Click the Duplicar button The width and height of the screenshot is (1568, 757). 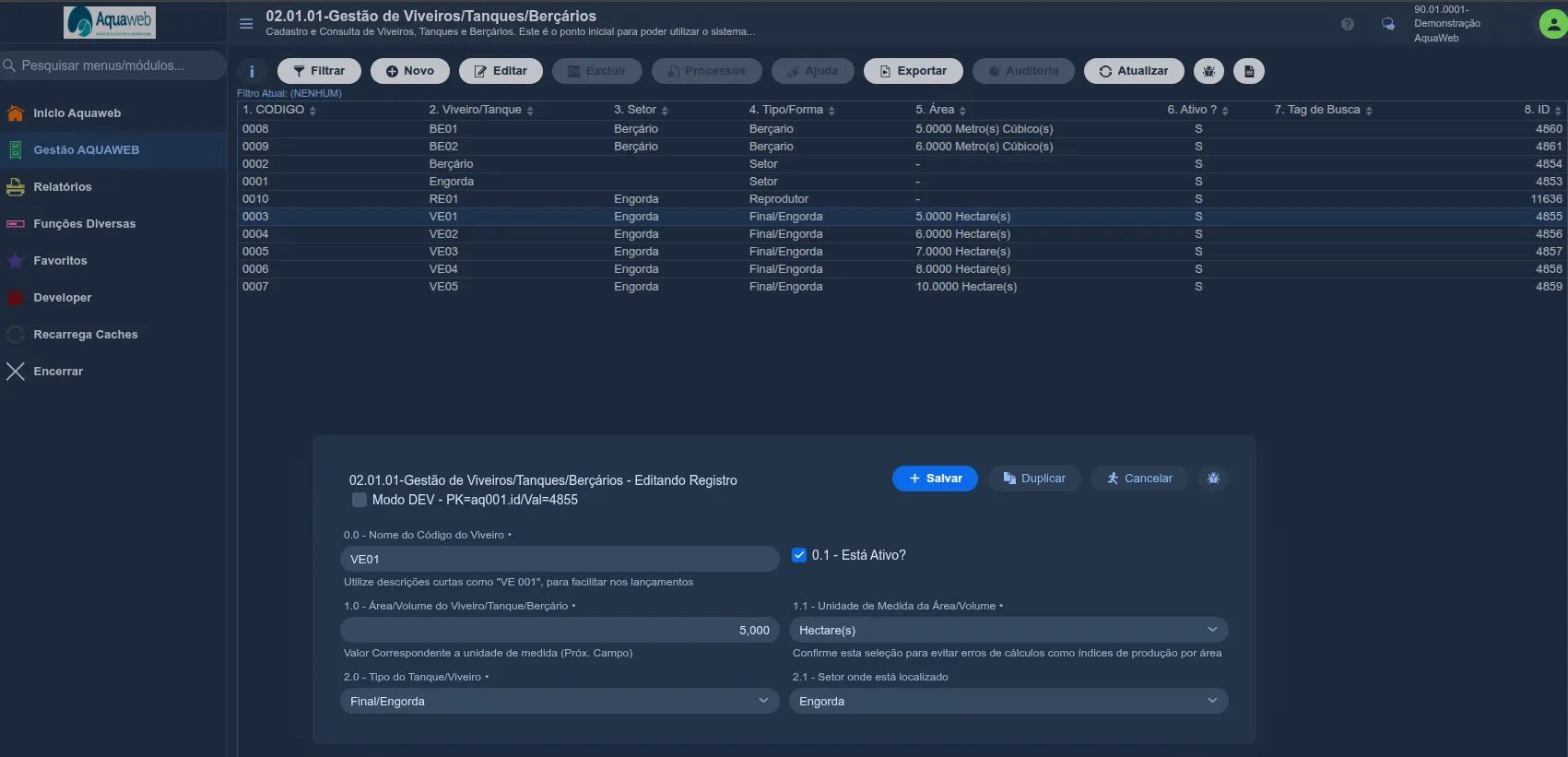1034,479
